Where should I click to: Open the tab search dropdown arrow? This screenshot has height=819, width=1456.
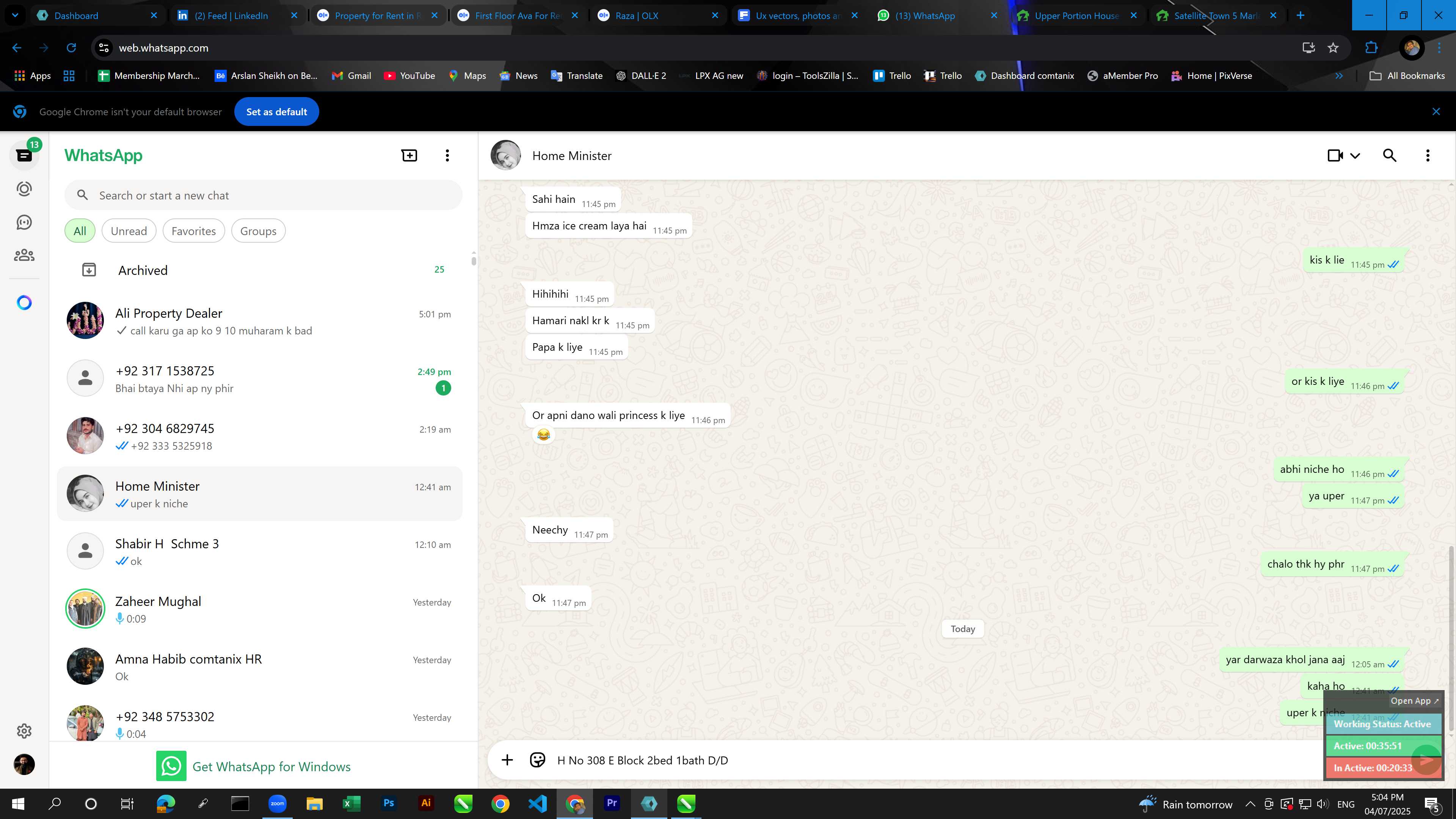click(x=15, y=15)
